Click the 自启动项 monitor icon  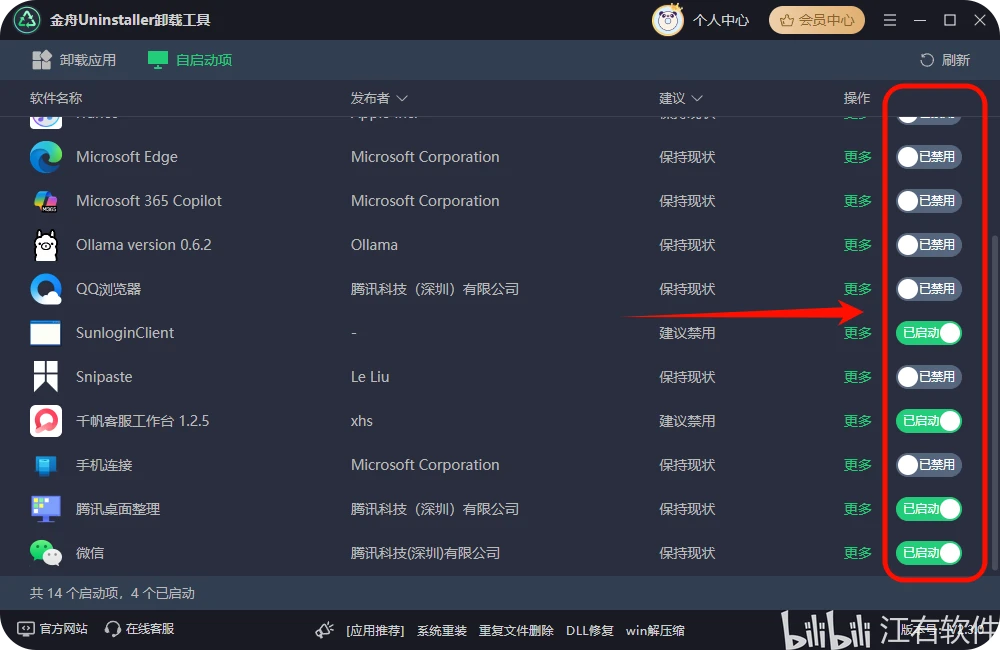coord(158,60)
